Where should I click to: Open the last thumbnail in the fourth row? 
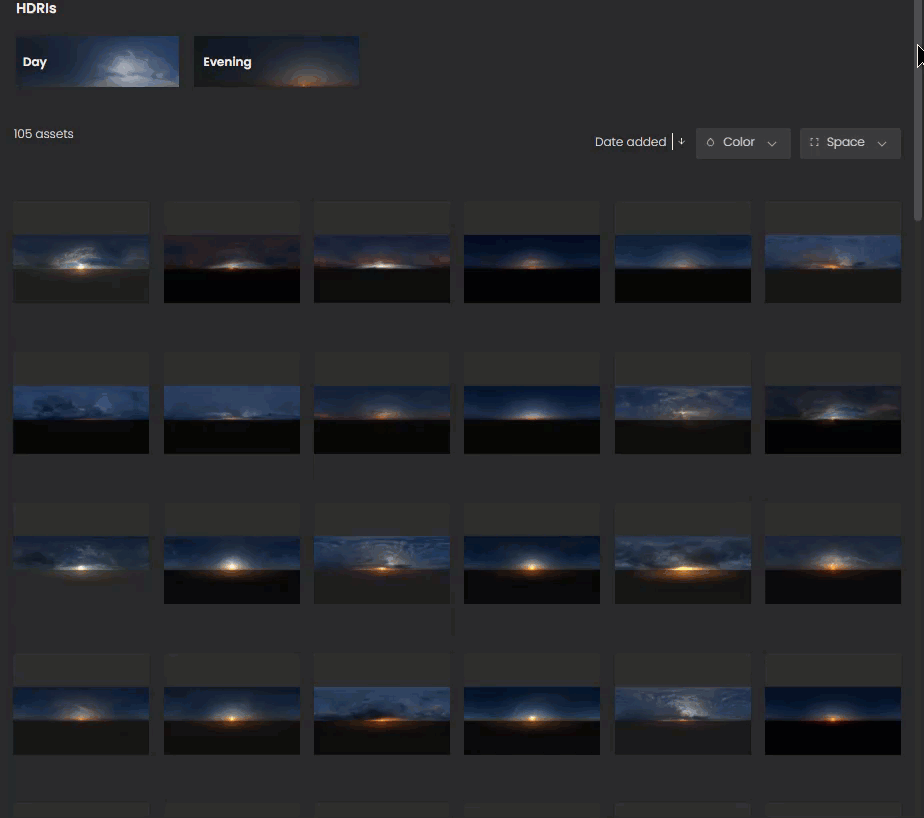click(x=832, y=705)
